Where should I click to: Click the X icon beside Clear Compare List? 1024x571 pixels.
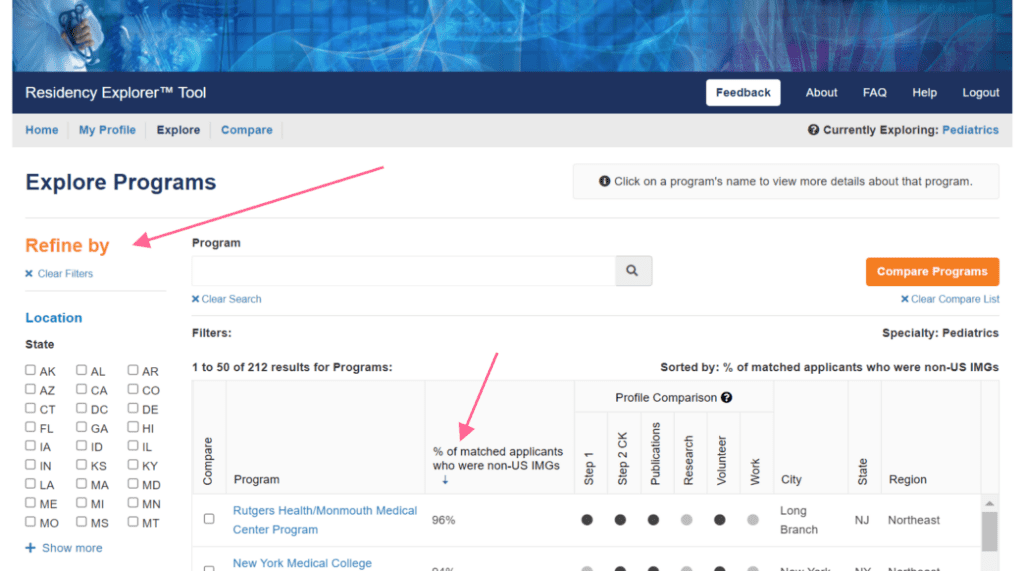tap(904, 299)
